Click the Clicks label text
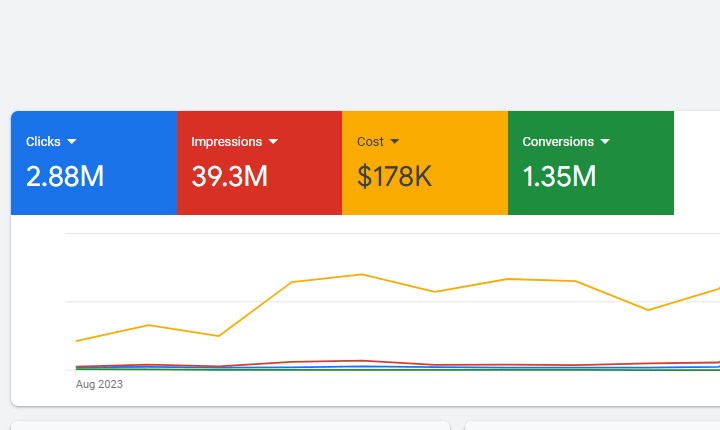The image size is (720, 430). tap(43, 142)
